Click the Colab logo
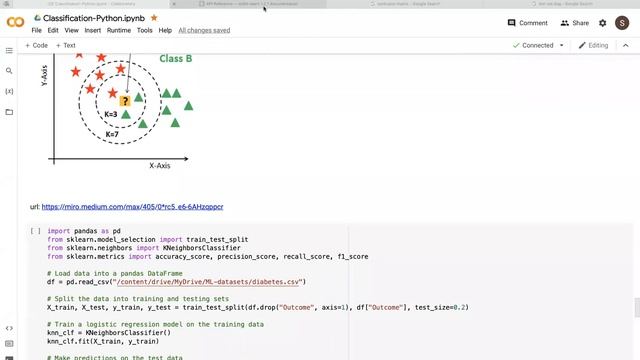 16,22
